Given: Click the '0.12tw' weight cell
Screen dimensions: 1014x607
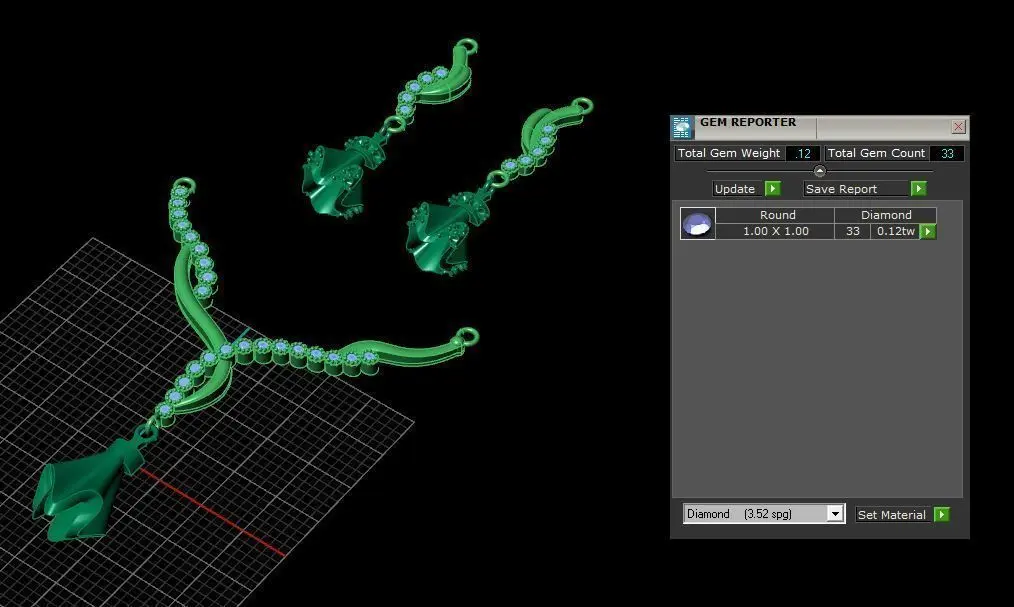Looking at the screenshot, I should tap(895, 231).
